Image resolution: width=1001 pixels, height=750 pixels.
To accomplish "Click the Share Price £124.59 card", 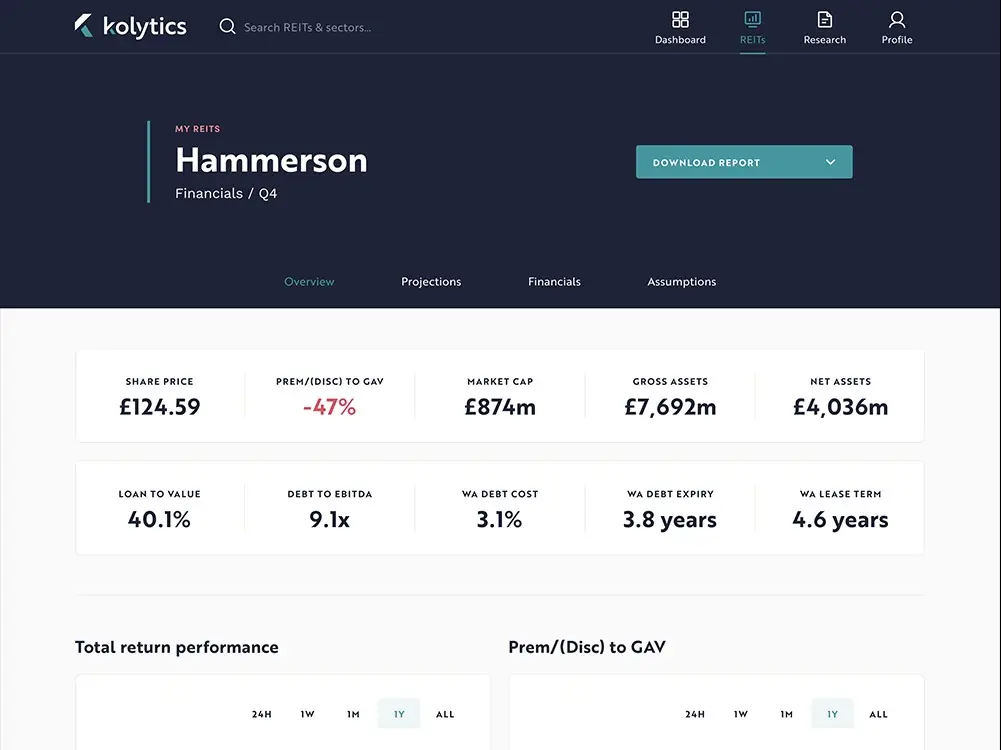I will click(x=160, y=397).
